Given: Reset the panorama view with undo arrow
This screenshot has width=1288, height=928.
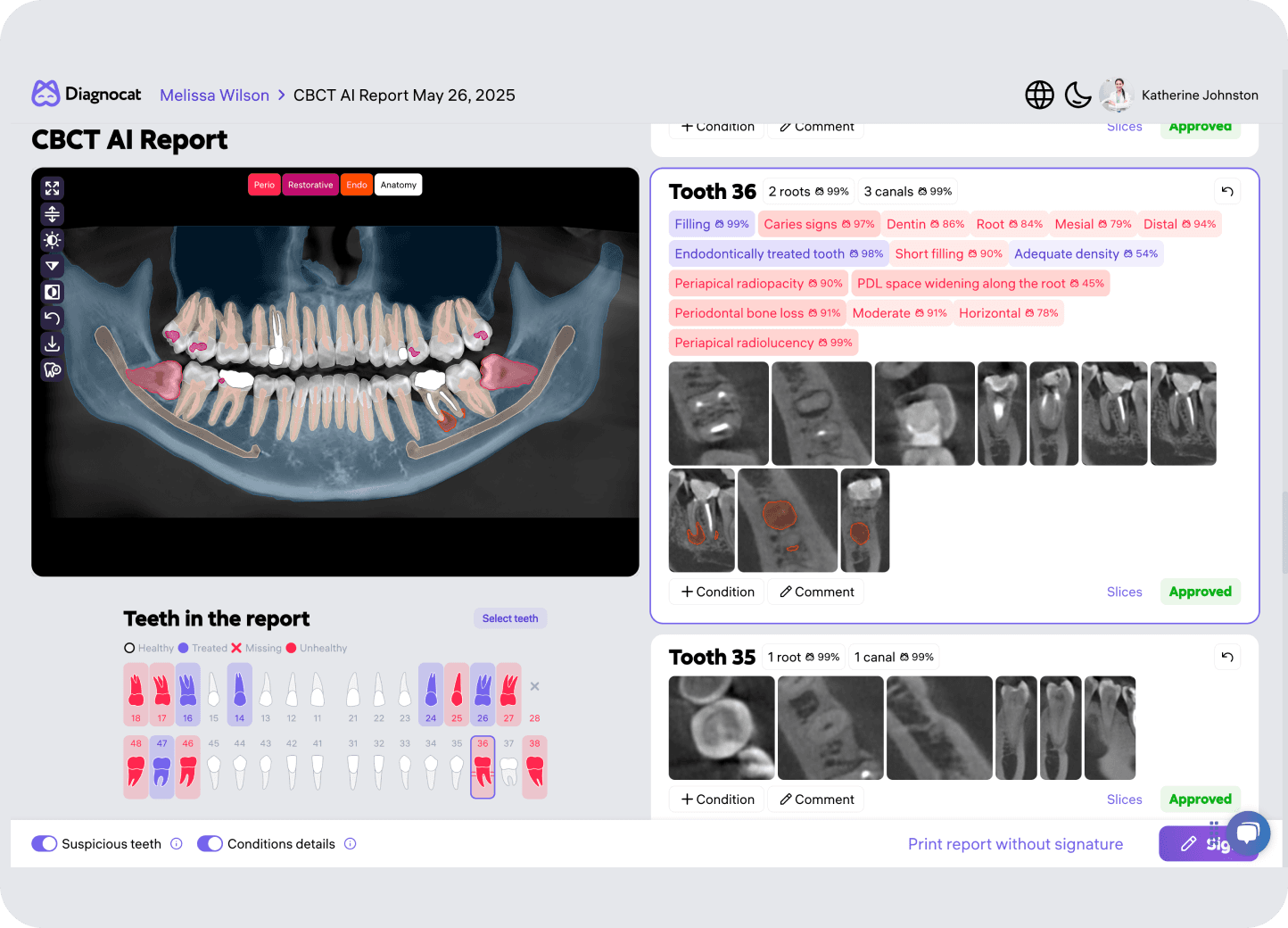Looking at the screenshot, I should pos(53,318).
